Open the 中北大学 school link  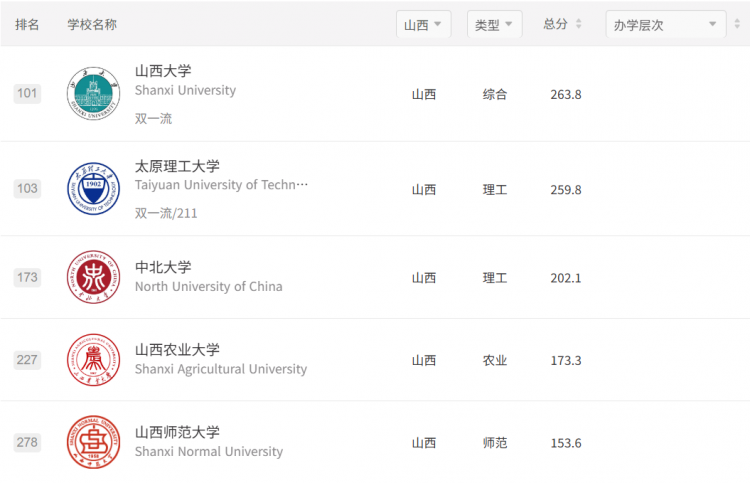[163, 267]
